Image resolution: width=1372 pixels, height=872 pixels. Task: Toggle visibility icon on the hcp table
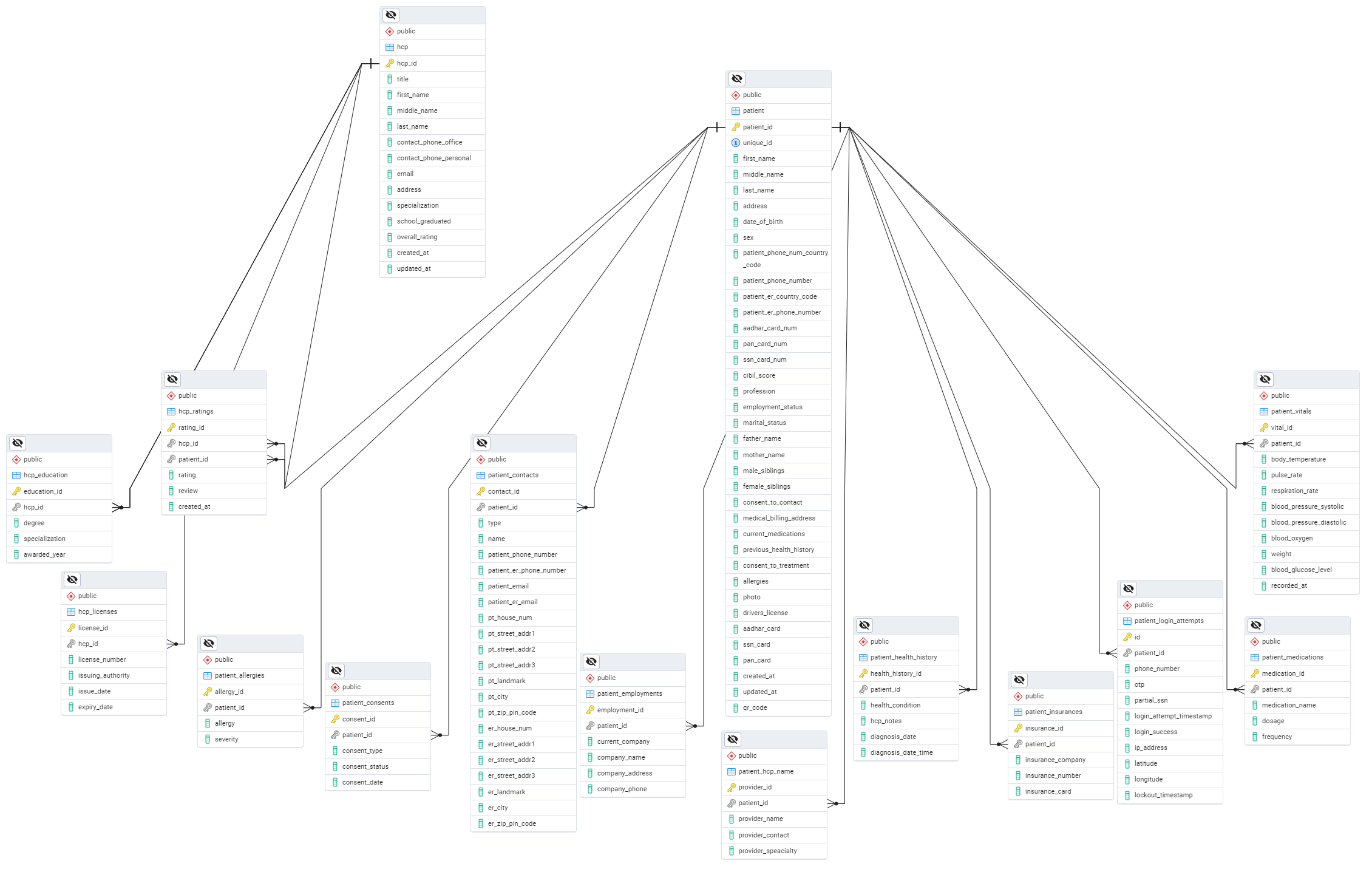click(391, 15)
